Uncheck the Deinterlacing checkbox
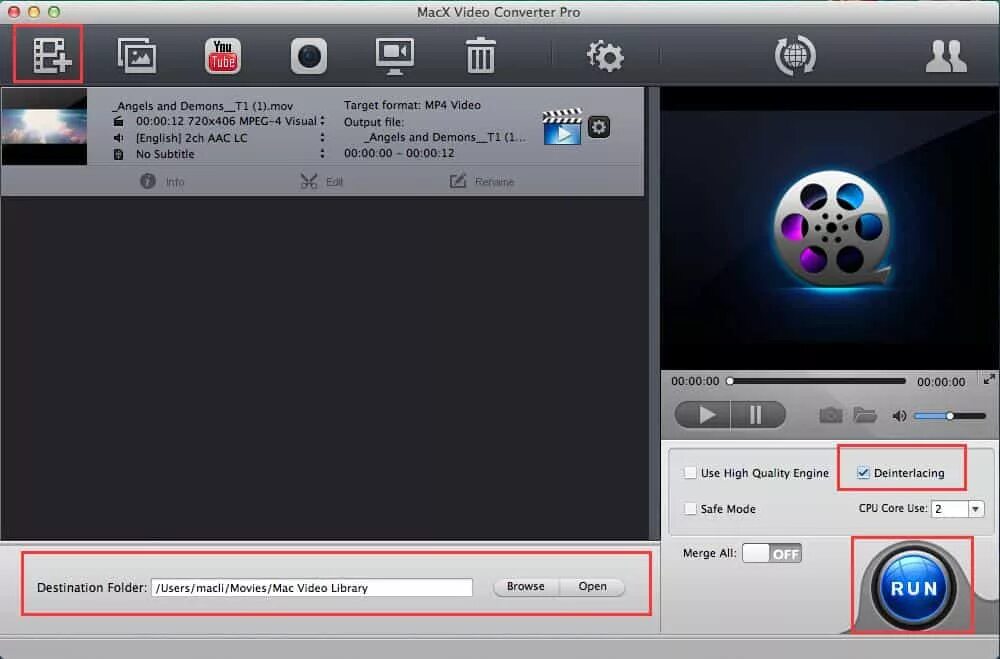The image size is (1000, 659). pyautogui.click(x=863, y=473)
